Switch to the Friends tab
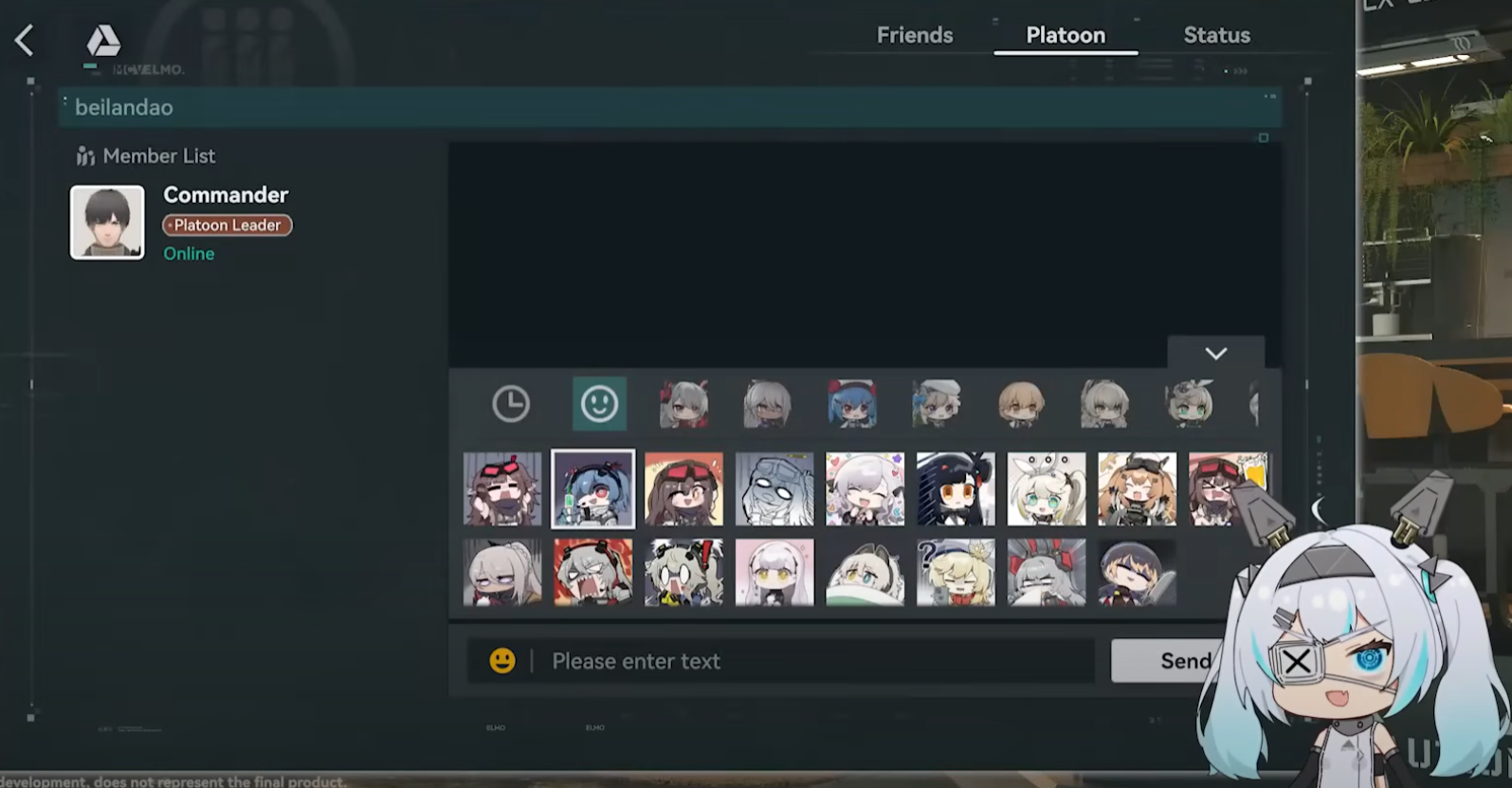The image size is (1512, 788). pos(915,35)
